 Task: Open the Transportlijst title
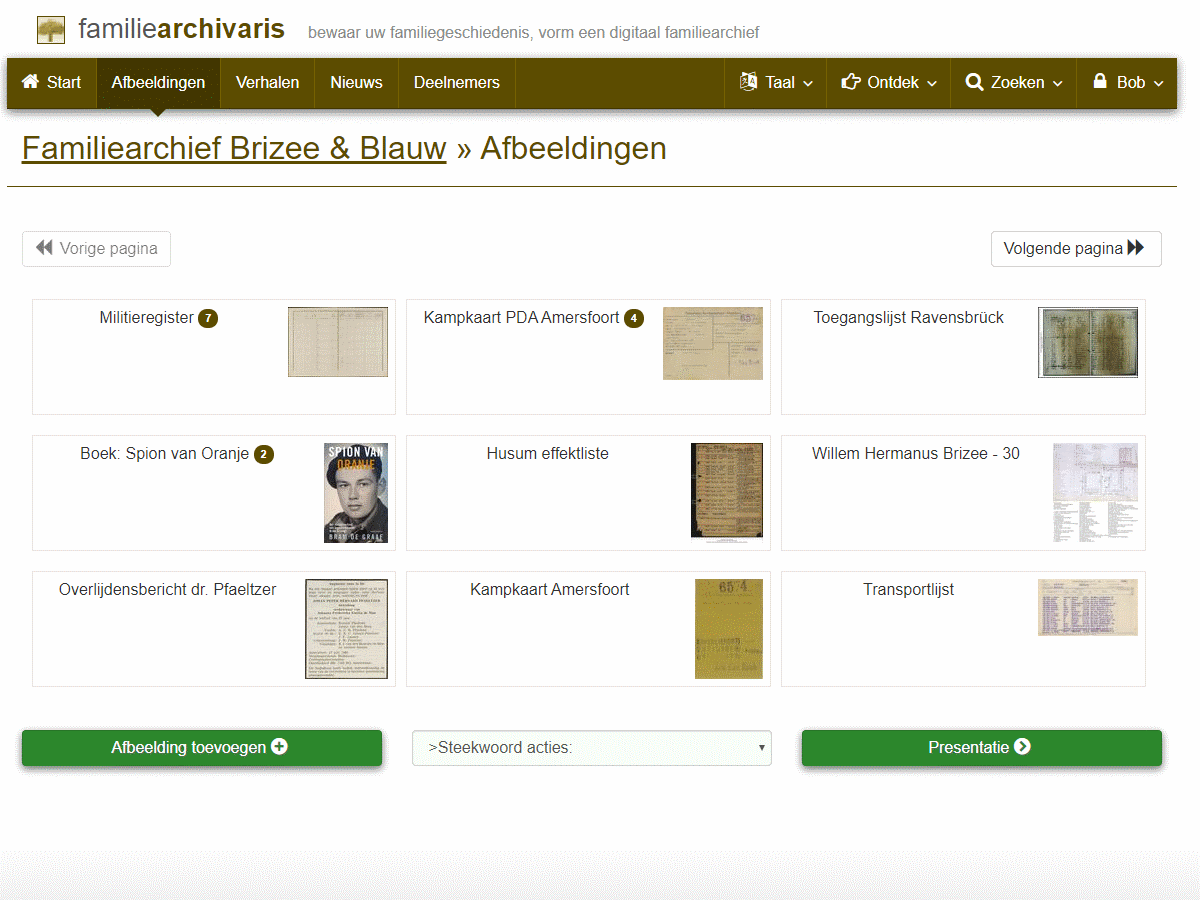pos(908,589)
